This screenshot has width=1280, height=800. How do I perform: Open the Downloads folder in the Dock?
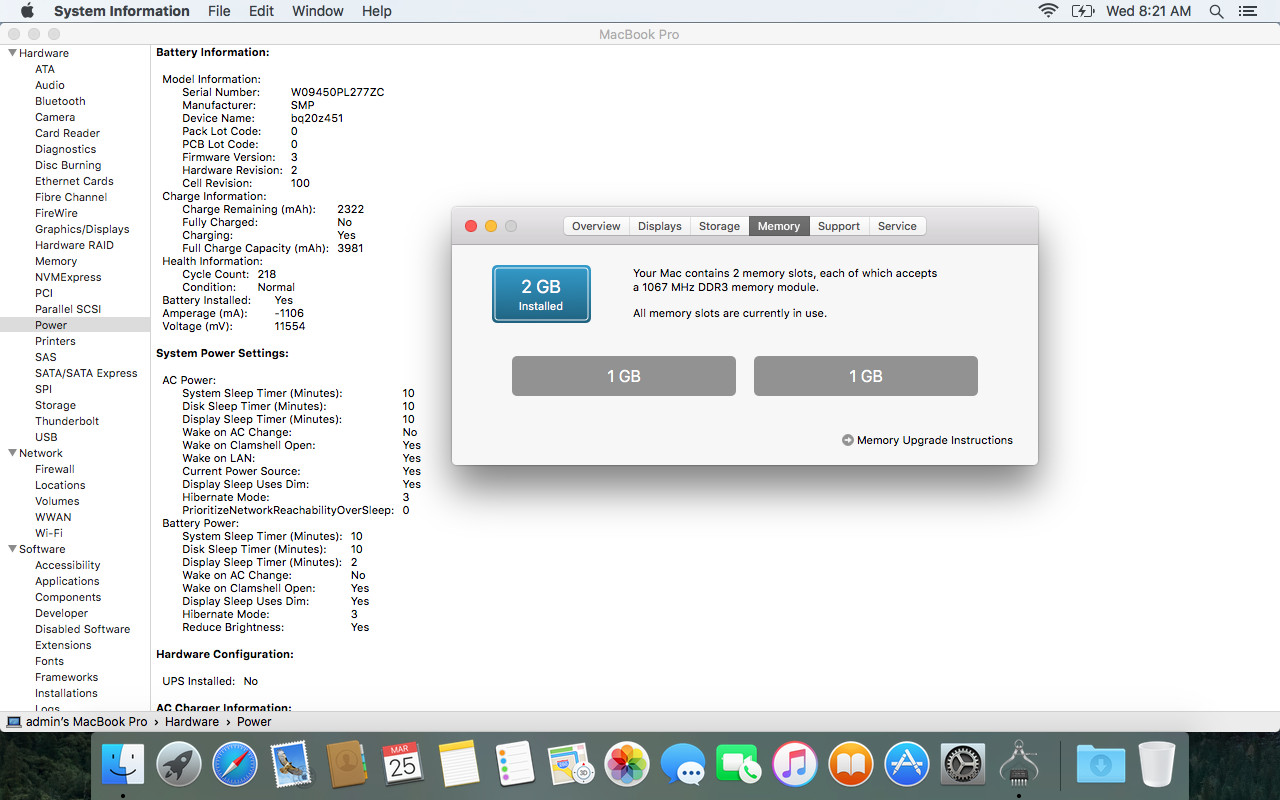click(x=1101, y=765)
